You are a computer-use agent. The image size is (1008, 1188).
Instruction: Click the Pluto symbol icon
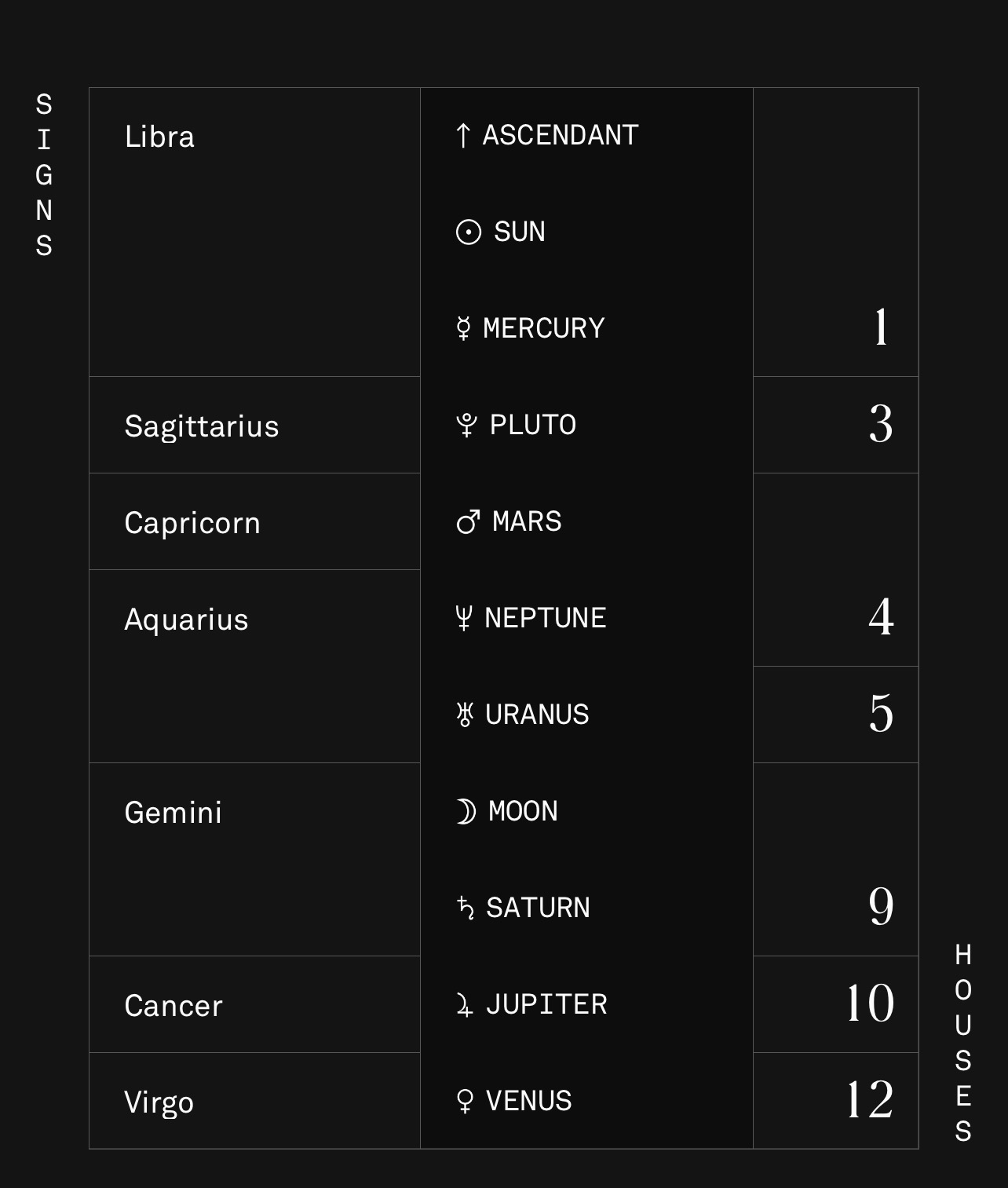point(466,425)
